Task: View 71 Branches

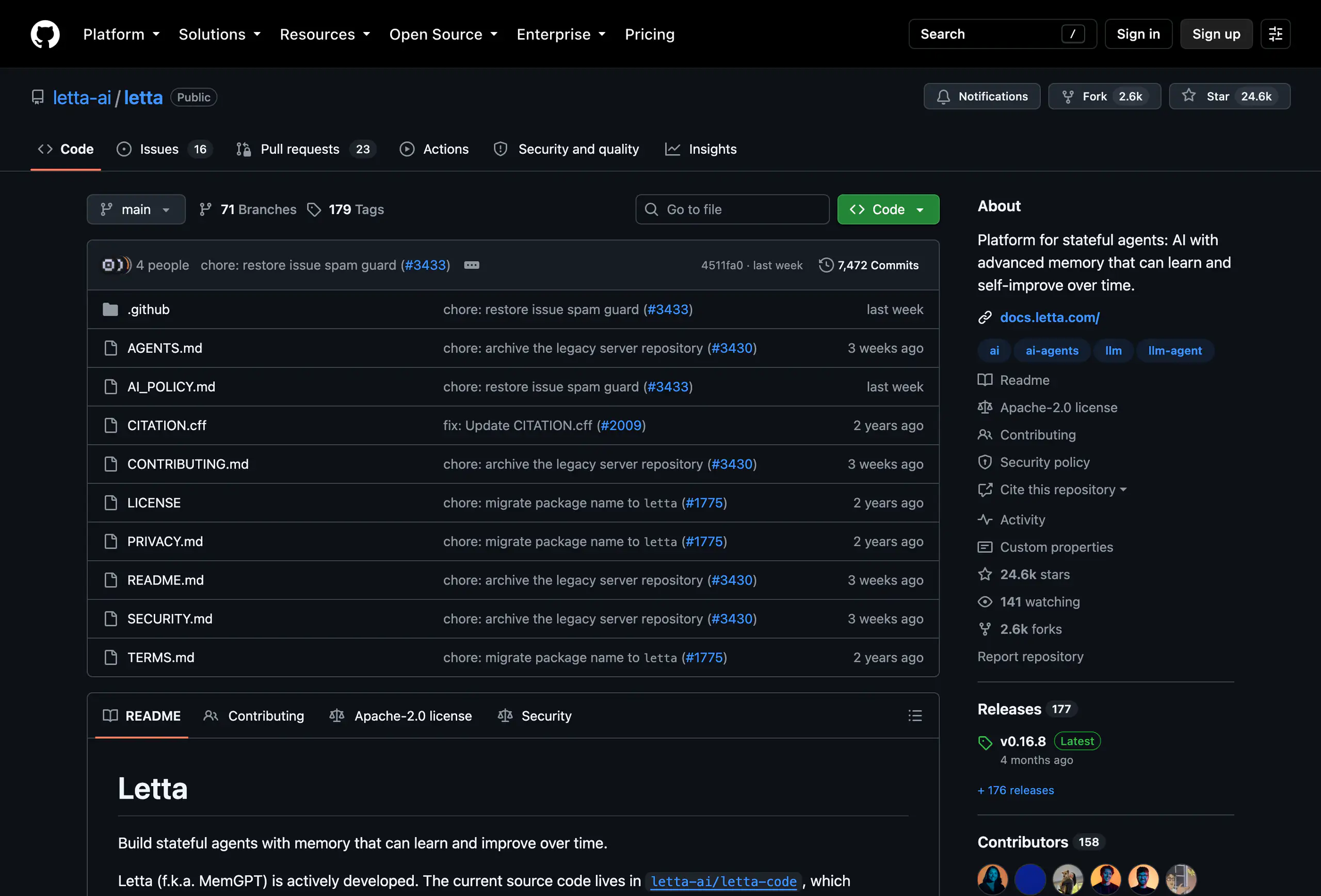Action: [x=248, y=209]
